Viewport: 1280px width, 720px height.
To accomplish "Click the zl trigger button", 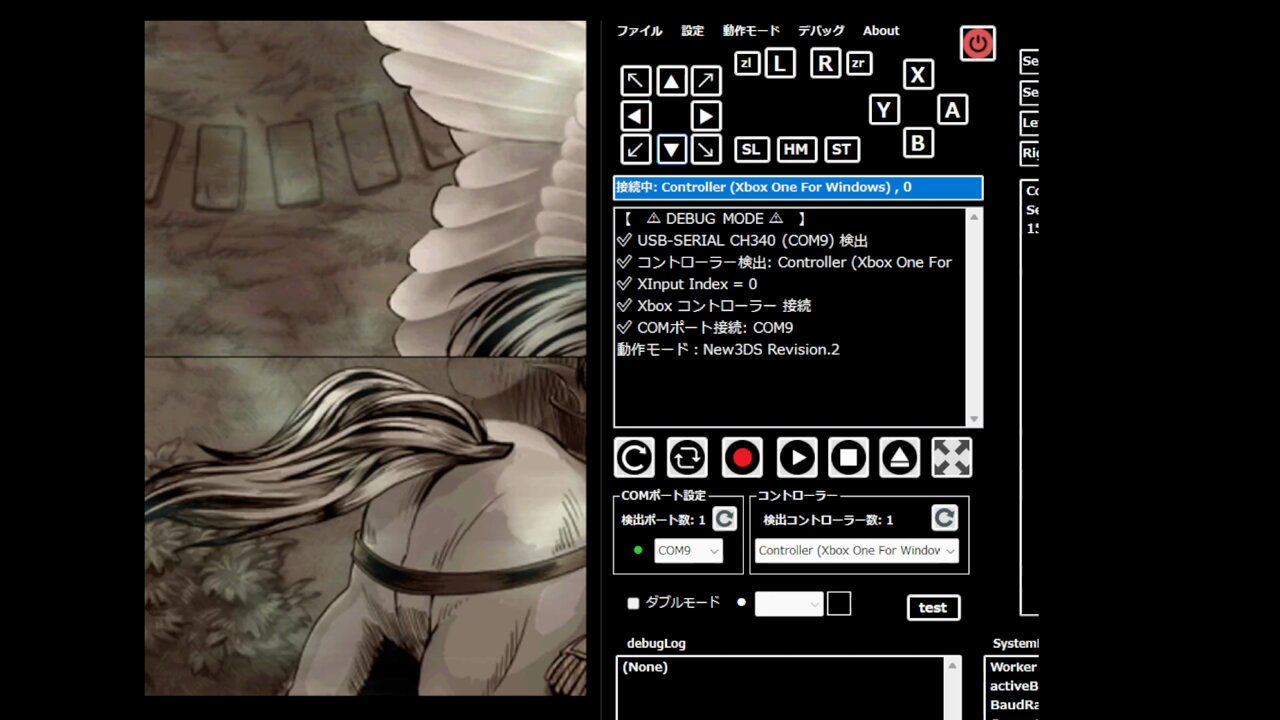I will click(747, 63).
